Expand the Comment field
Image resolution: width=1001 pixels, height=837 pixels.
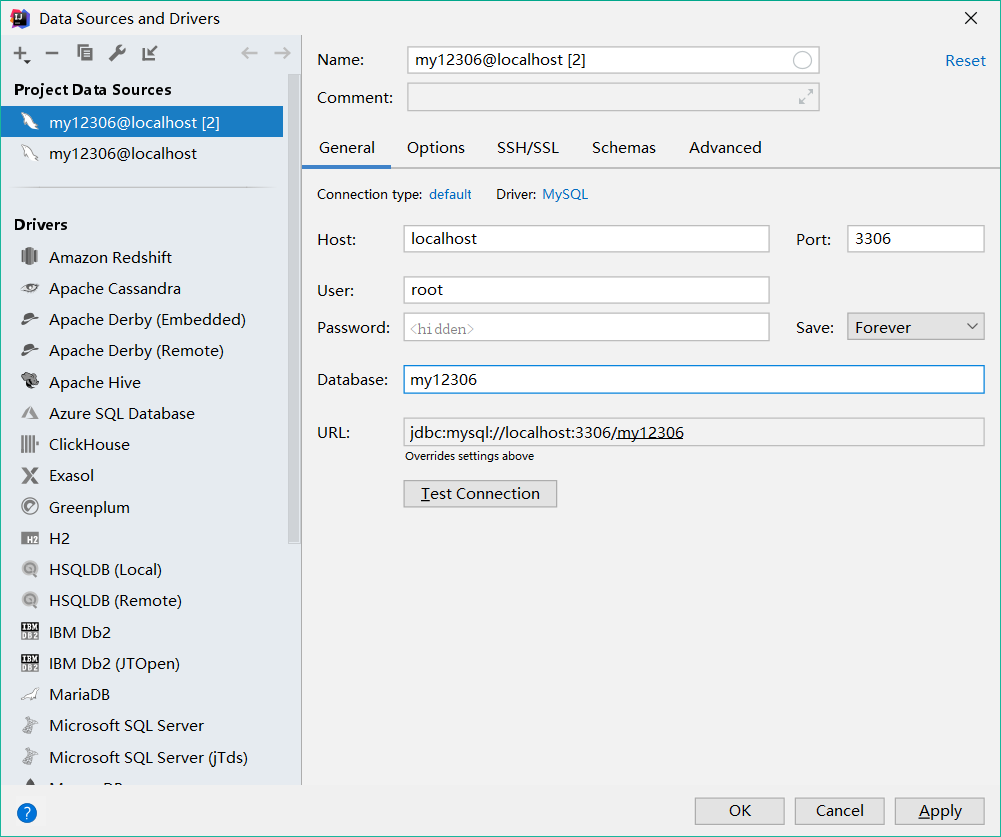[806, 96]
